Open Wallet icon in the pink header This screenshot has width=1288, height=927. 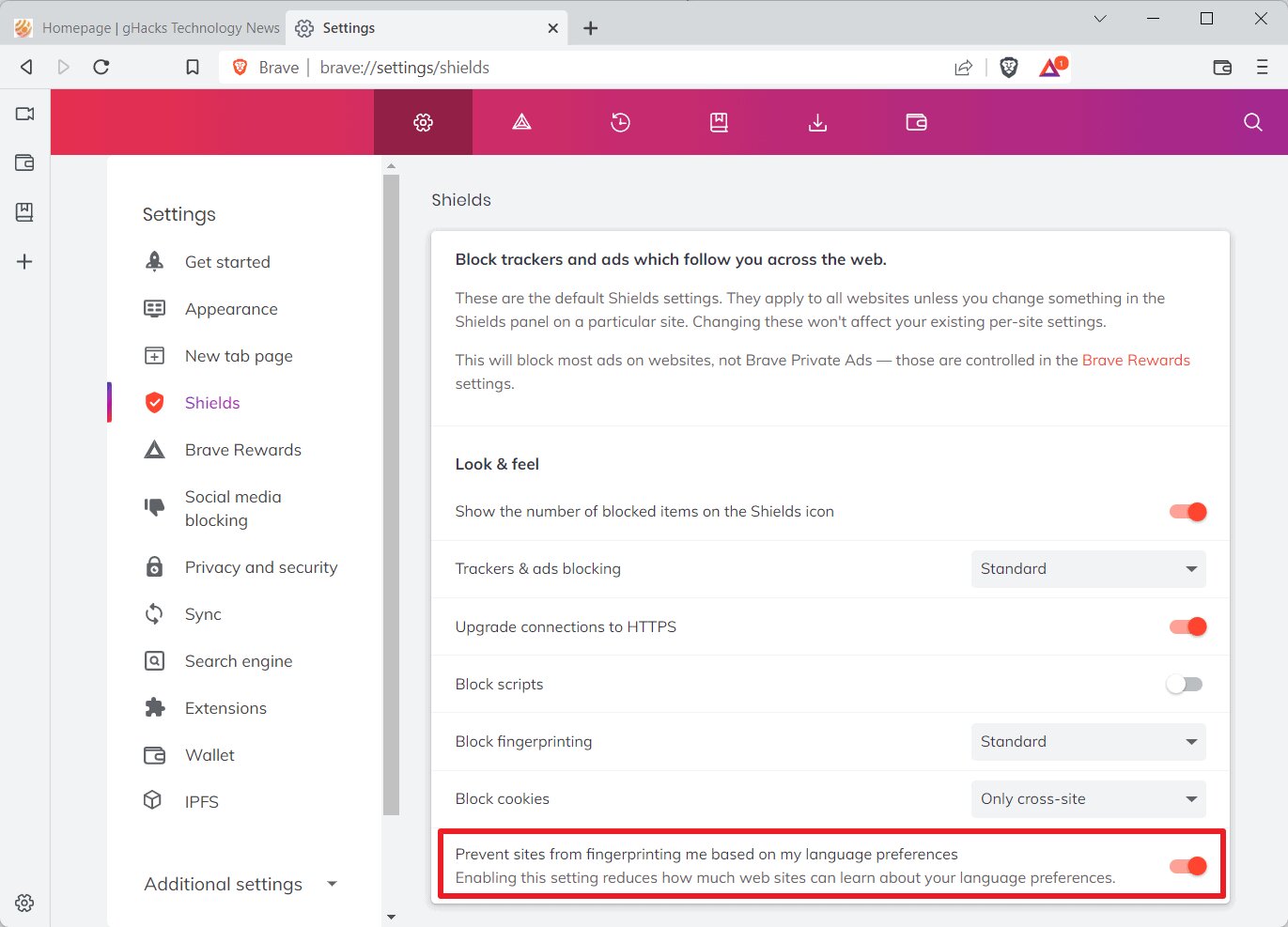point(916,122)
